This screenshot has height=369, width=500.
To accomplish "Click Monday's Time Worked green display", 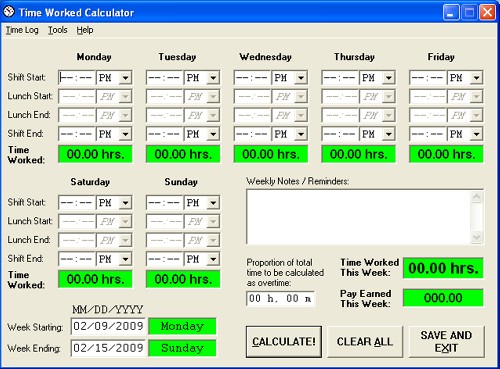I will (95, 154).
